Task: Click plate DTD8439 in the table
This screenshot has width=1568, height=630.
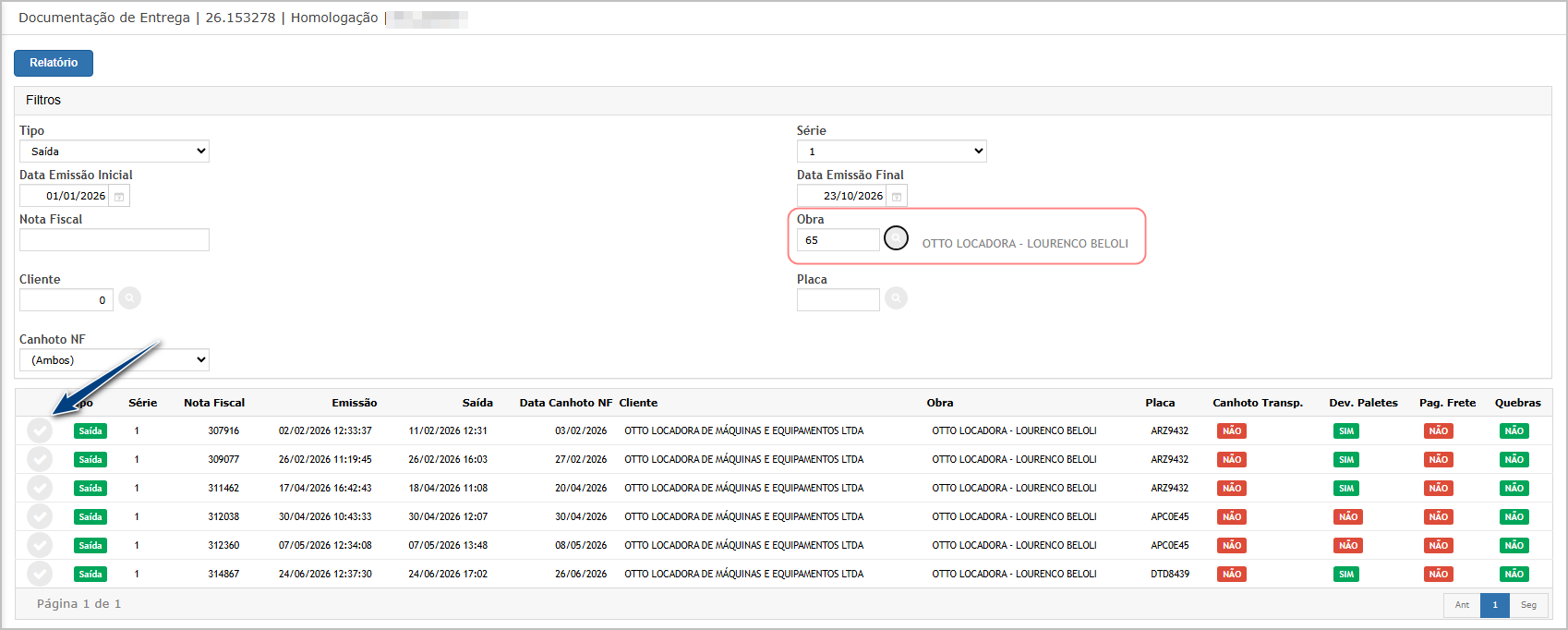Action: tap(1170, 575)
